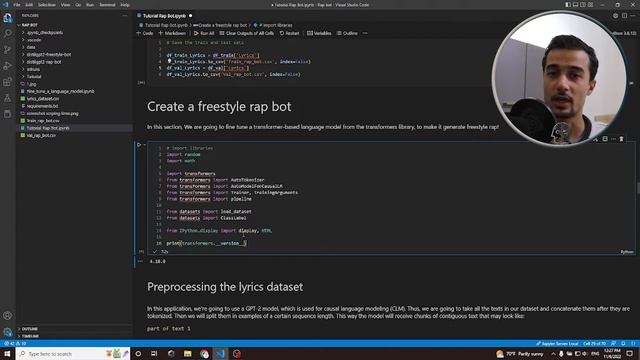The image size is (640, 360).
Task: Add a new Markdown cell
Action: click(x=172, y=33)
